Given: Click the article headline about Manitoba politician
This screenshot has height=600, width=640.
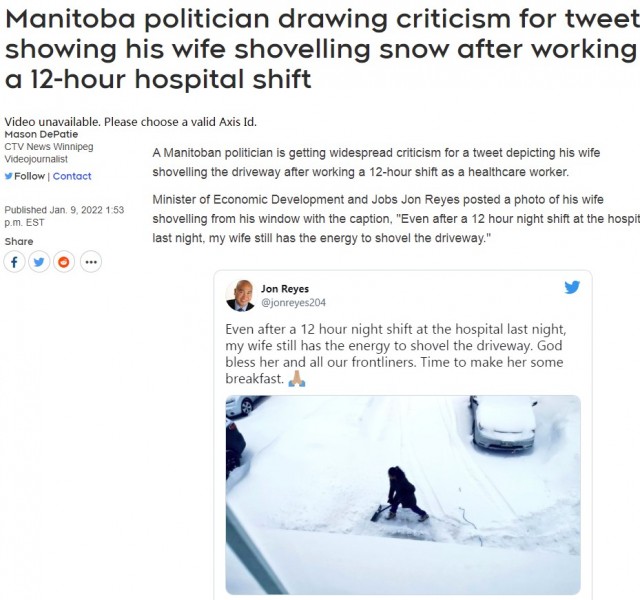Looking at the screenshot, I should (x=320, y=50).
